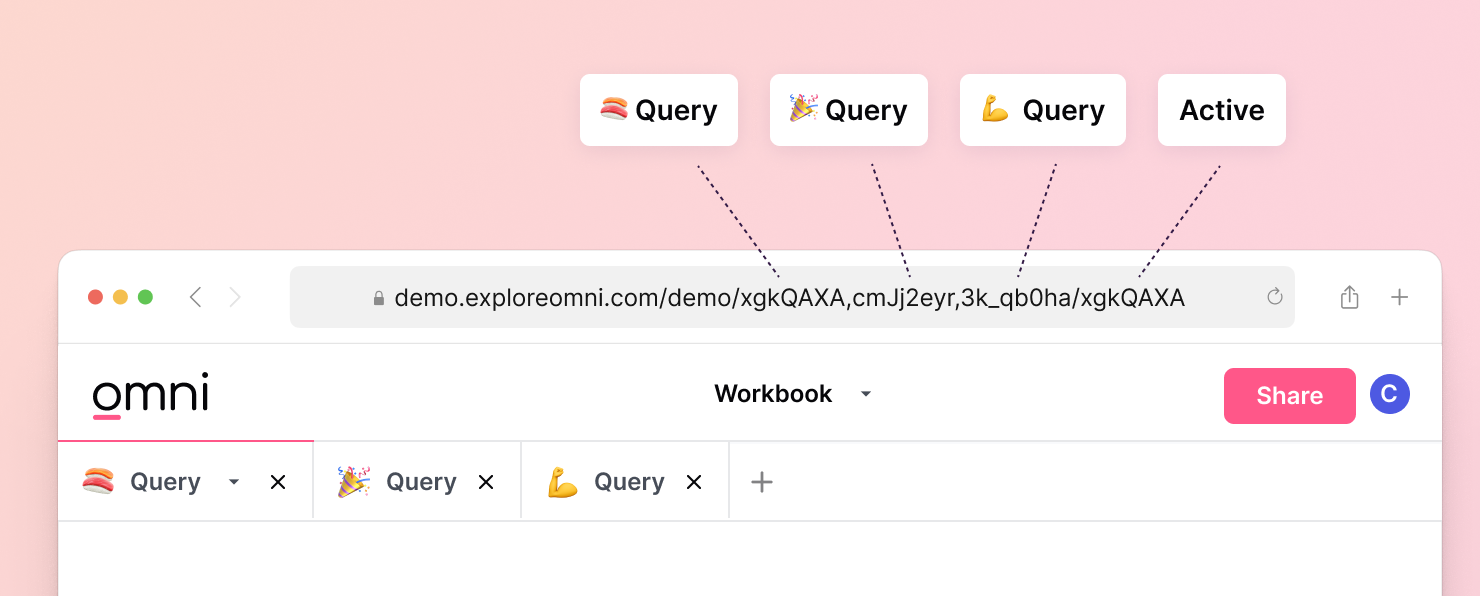Click the padlock icon in the URL bar
1480x596 pixels.
[377, 298]
